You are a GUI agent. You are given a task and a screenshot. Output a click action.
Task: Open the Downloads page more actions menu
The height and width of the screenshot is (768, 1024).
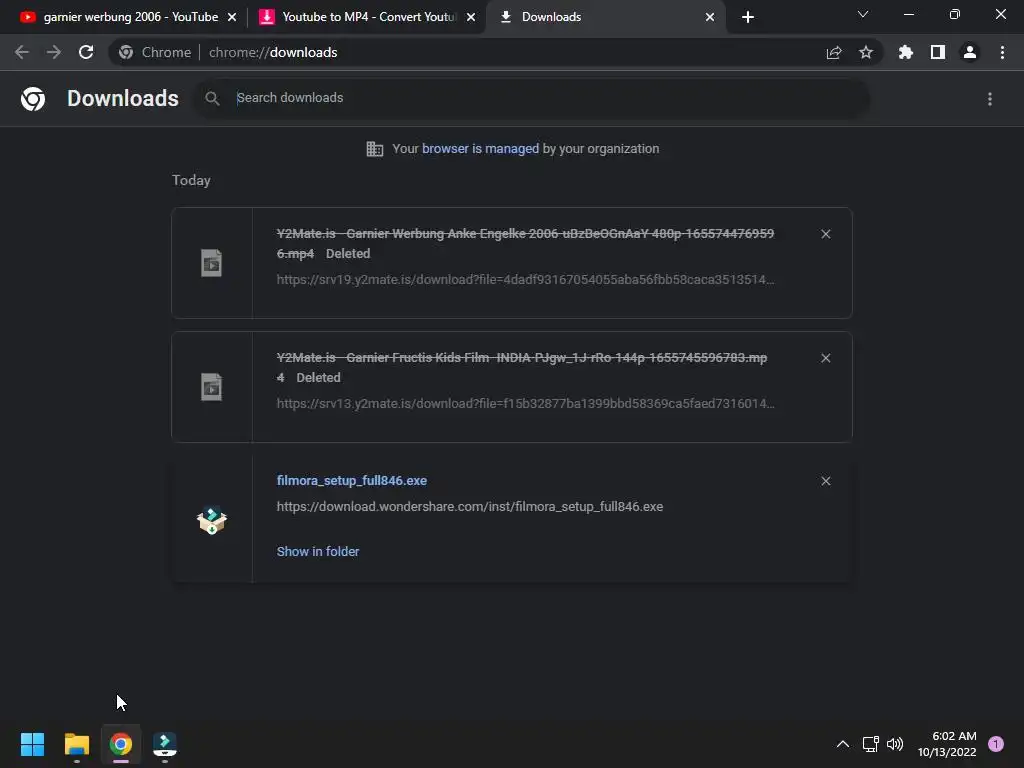click(990, 99)
